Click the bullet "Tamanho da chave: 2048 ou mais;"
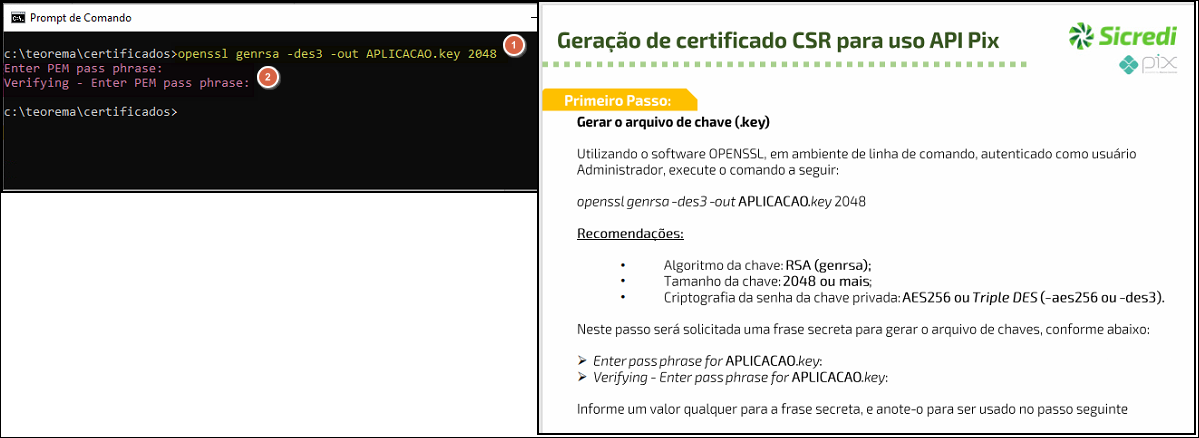 (767, 281)
